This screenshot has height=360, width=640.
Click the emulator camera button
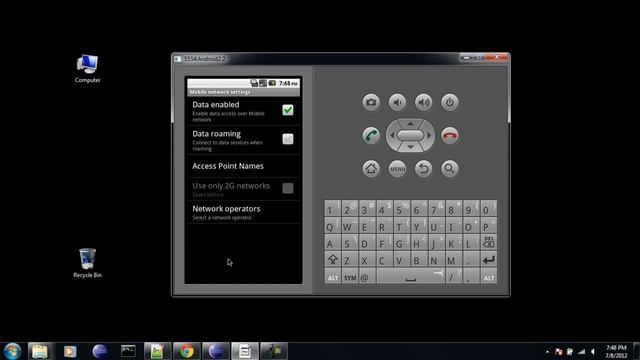tap(371, 102)
